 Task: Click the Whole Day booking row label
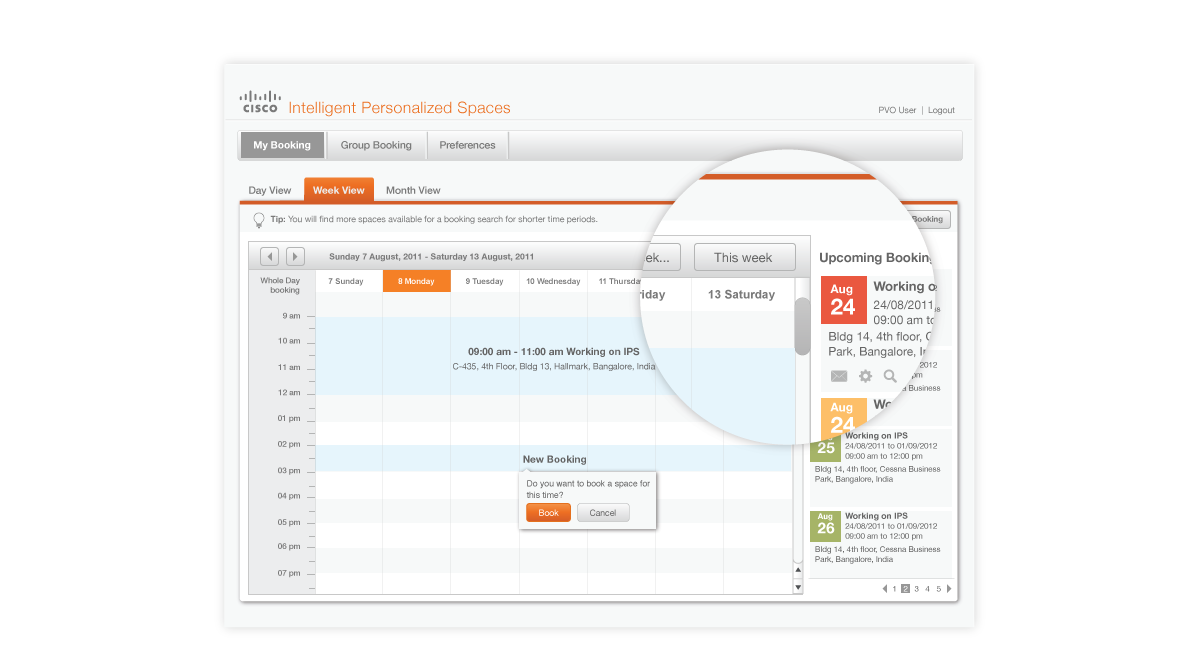tap(280, 285)
